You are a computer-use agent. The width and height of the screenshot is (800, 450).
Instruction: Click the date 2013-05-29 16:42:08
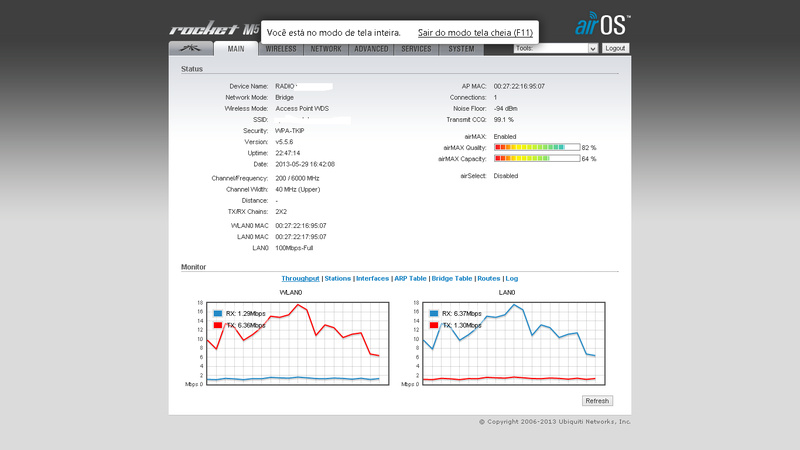[x=305, y=165]
